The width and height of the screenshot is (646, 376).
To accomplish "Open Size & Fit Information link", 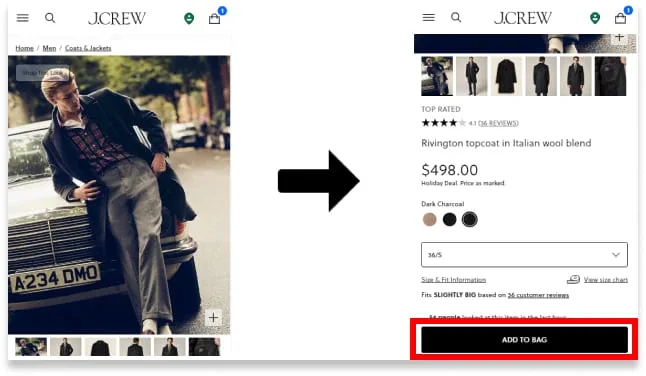I will (x=454, y=280).
